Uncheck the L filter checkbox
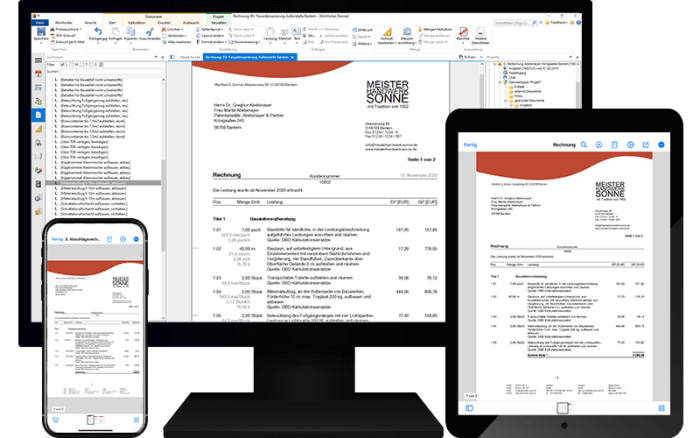Screen dimensions: 700x438 62,65
